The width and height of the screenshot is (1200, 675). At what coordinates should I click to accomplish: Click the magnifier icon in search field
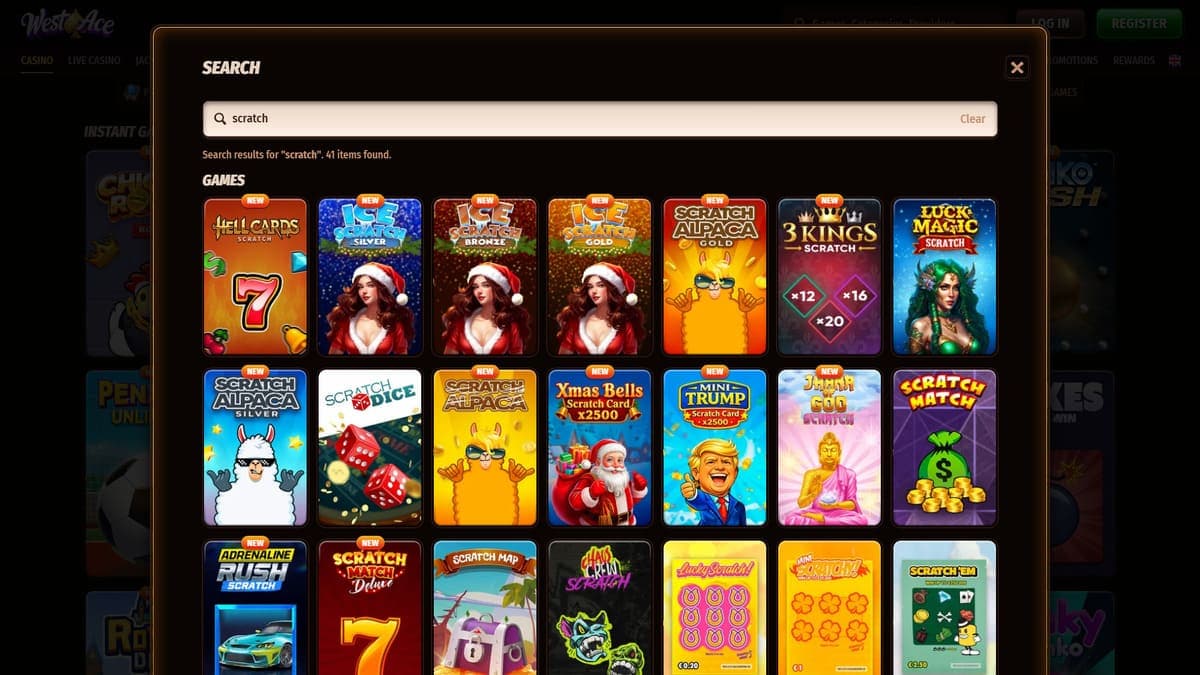coord(220,118)
